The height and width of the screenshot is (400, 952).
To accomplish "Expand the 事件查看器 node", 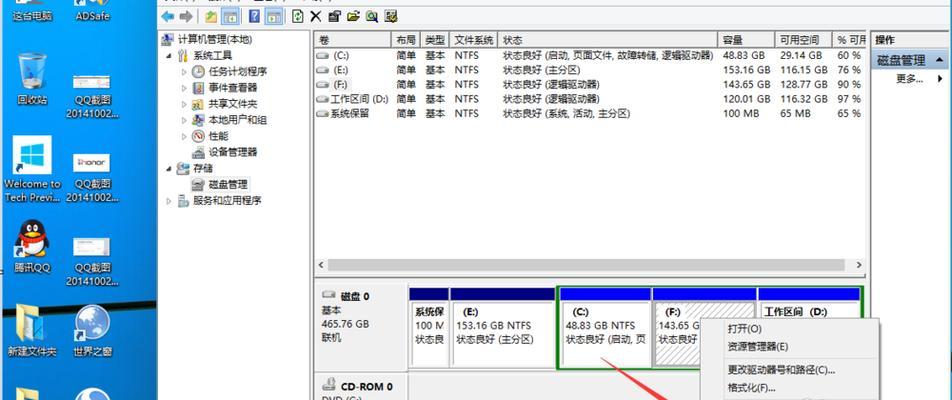I will pyautogui.click(x=184, y=88).
